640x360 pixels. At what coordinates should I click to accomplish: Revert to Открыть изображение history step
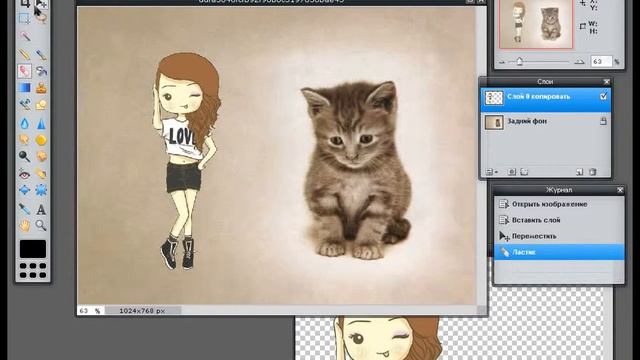tap(559, 204)
